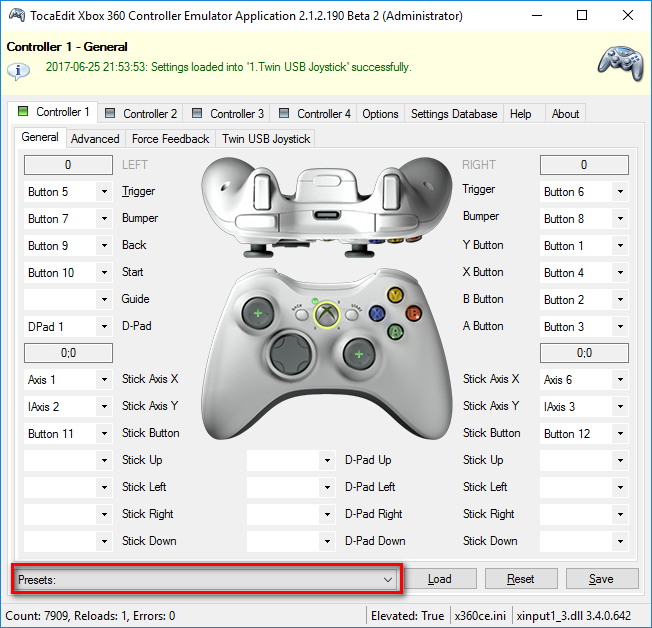Click the D-pad on controller image
The width and height of the screenshot is (652, 628).
(x=291, y=354)
